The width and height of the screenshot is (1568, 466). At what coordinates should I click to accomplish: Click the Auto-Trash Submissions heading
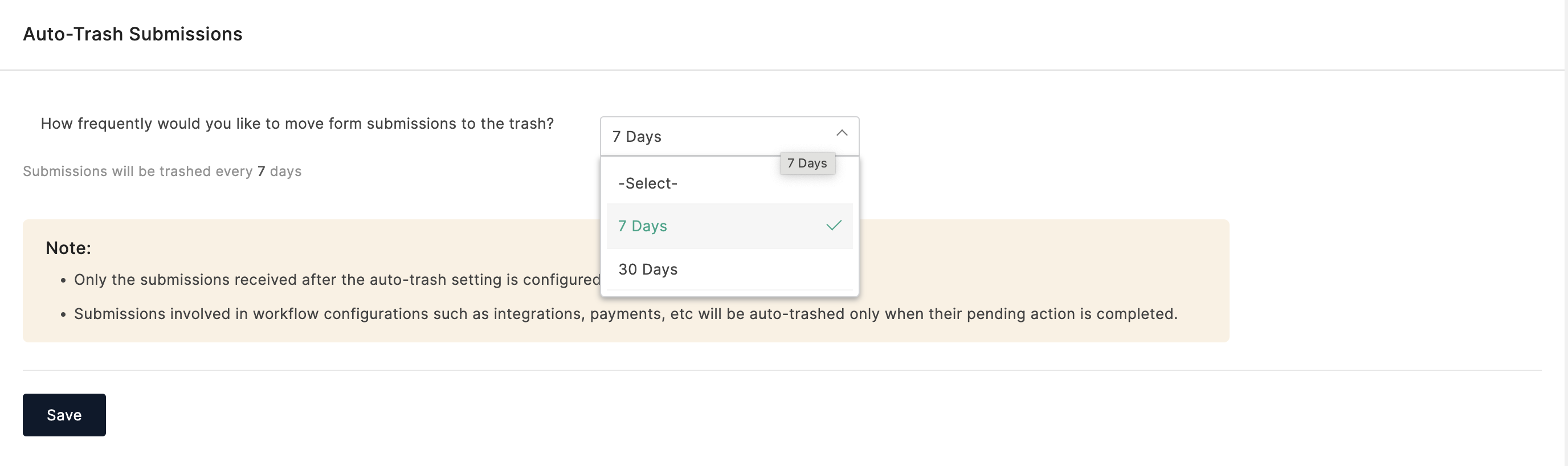pos(133,34)
